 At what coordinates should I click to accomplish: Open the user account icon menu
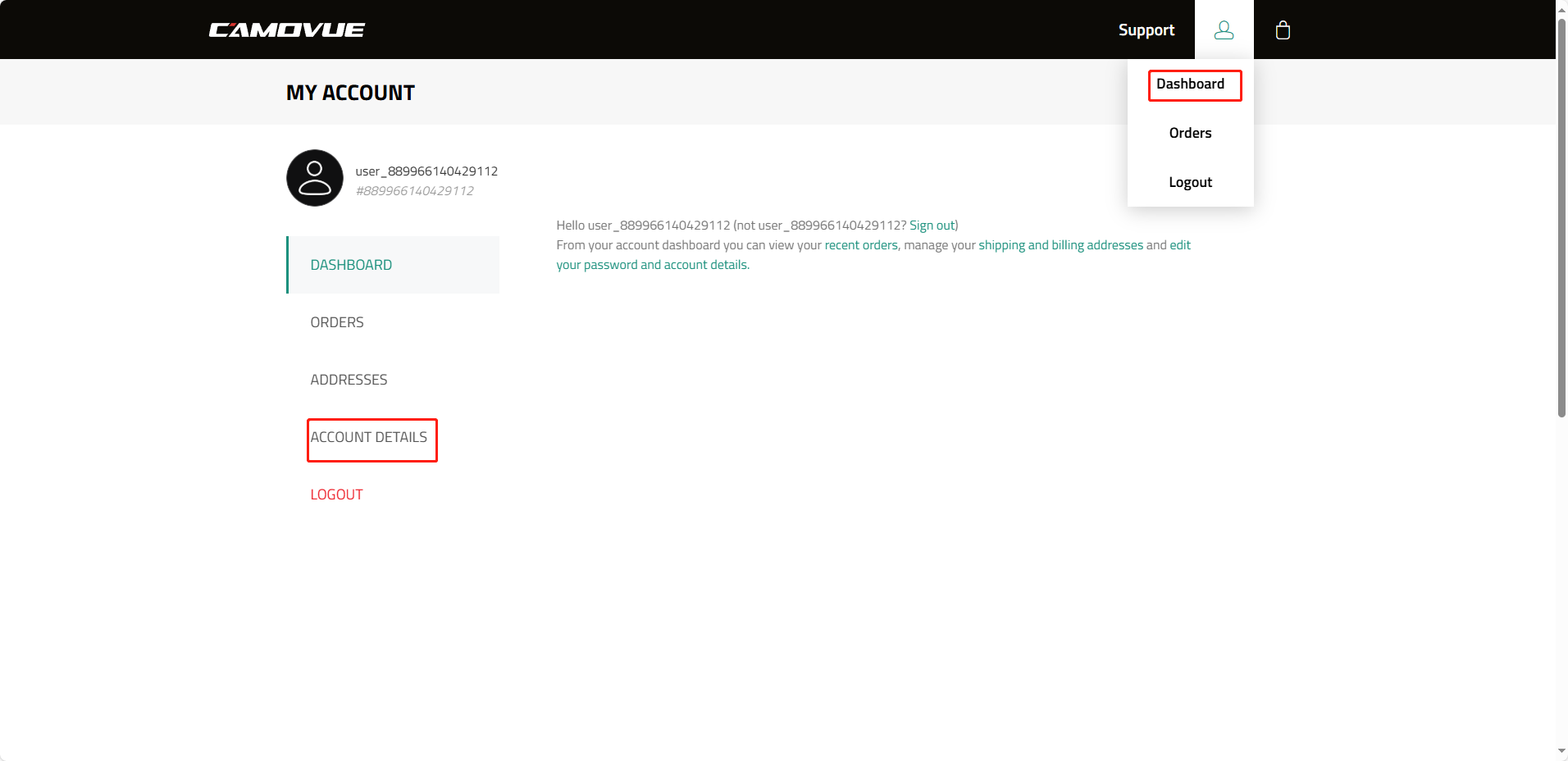click(1224, 30)
